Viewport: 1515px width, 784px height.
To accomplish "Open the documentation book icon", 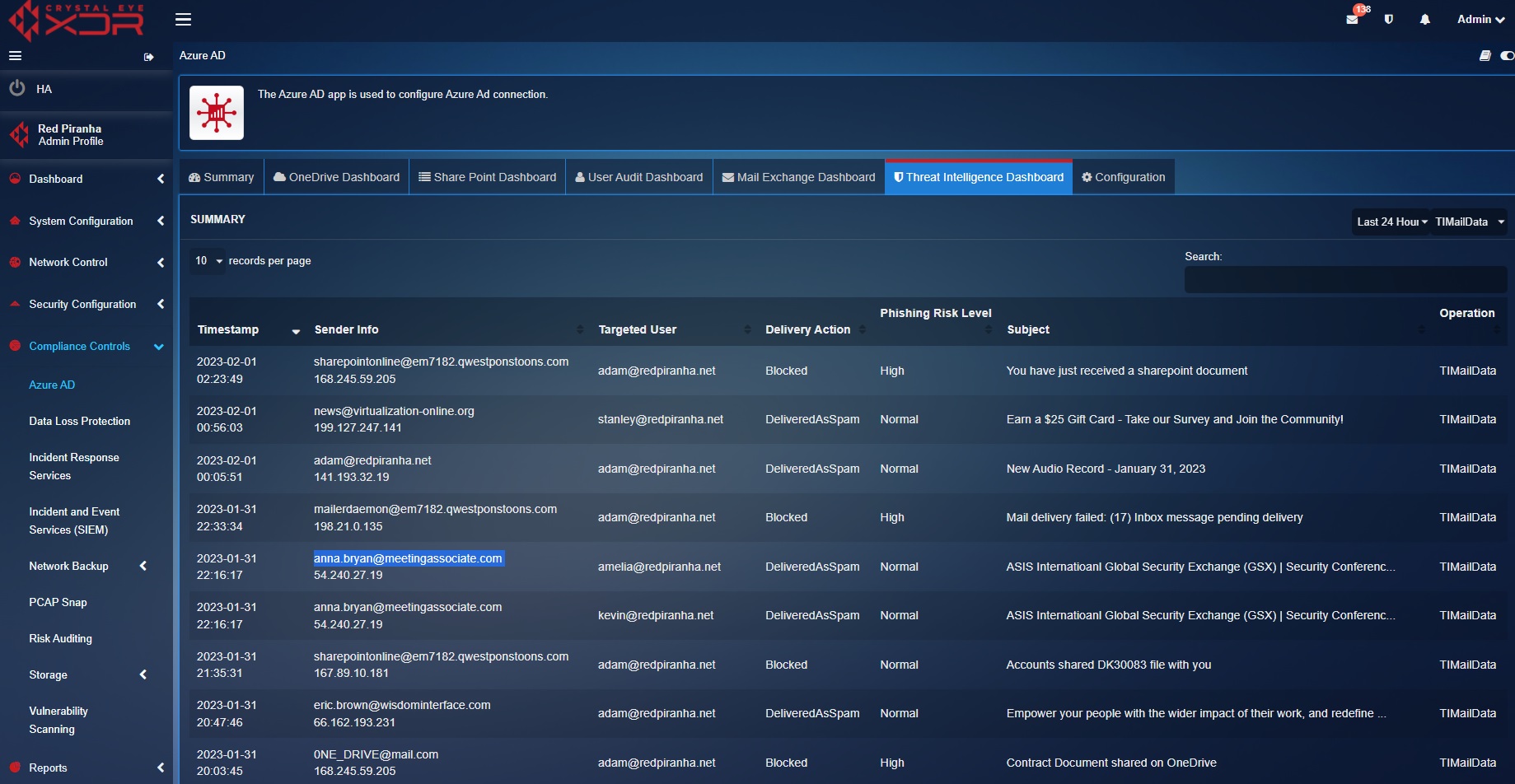I will click(x=1485, y=55).
